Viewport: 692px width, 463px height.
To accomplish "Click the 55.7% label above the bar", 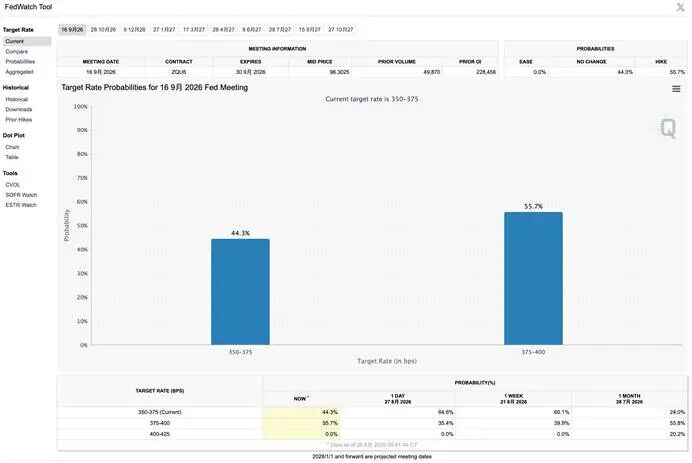I will pos(533,207).
